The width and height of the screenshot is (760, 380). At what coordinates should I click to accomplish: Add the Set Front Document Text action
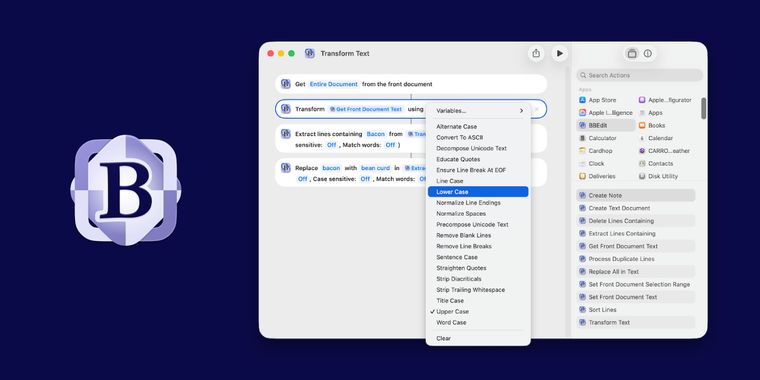coord(636,297)
